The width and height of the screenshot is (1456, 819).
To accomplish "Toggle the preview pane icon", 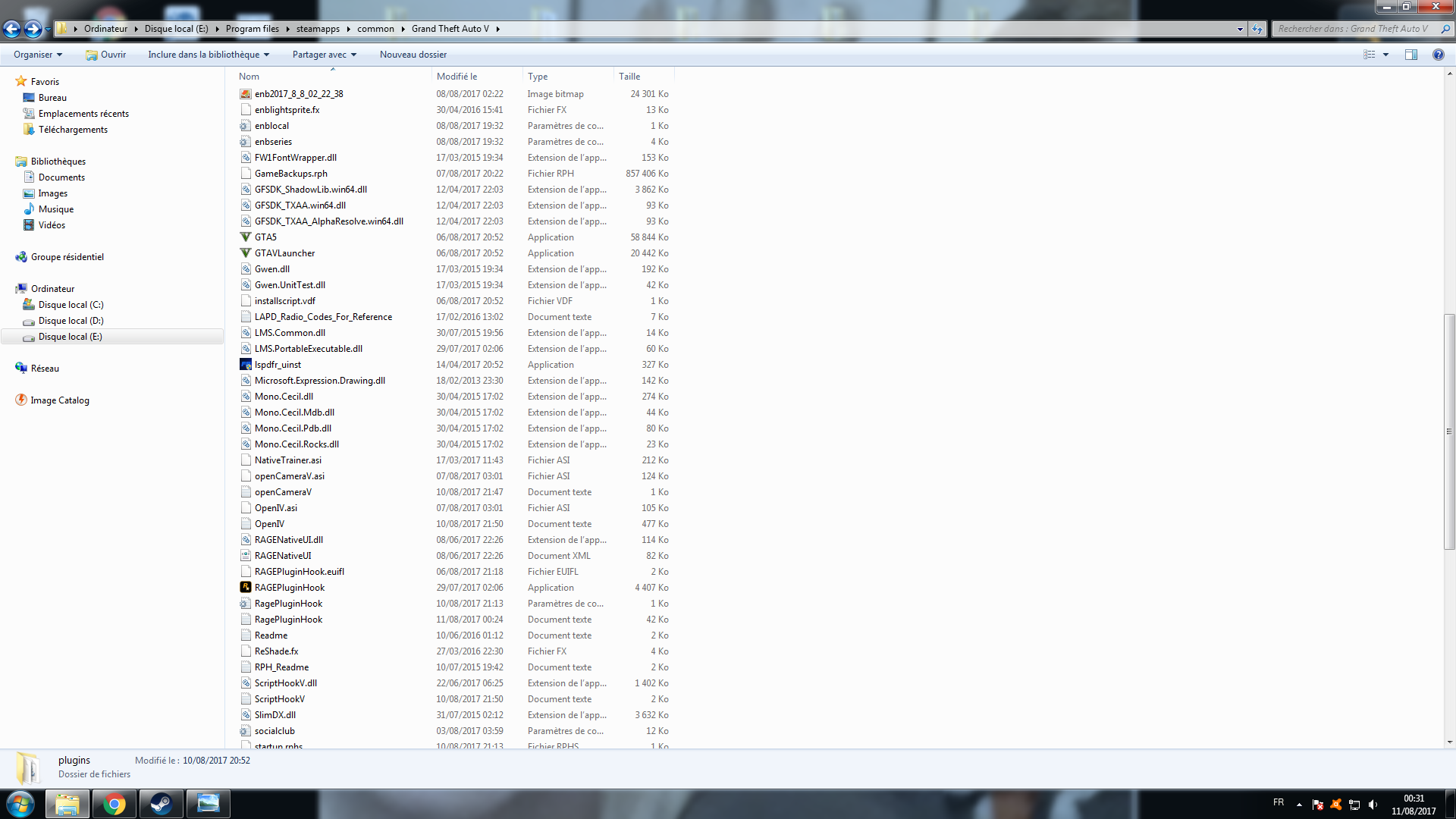I will tap(1410, 55).
